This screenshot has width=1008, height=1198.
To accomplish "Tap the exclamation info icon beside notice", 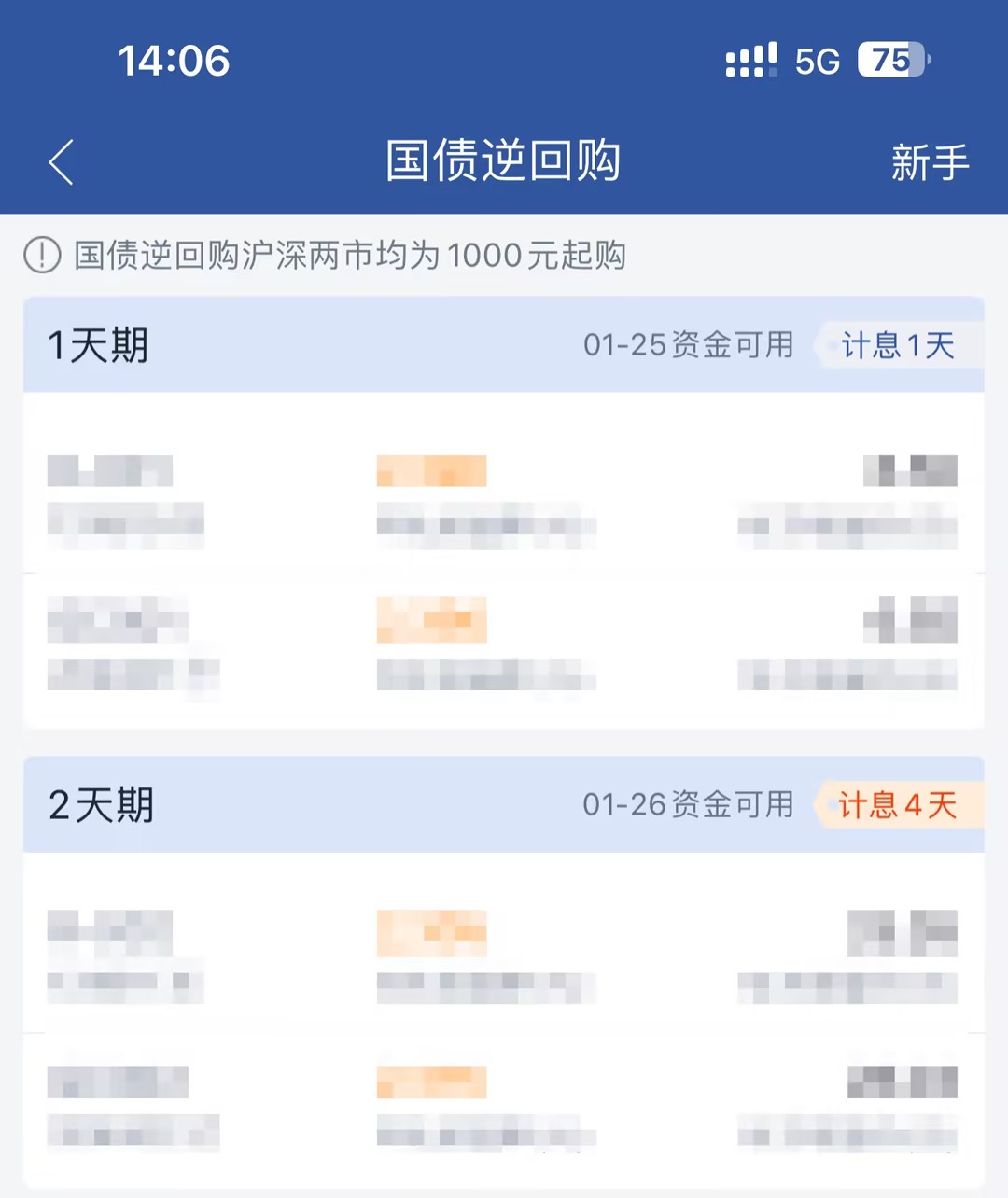I will pyautogui.click(x=42, y=255).
